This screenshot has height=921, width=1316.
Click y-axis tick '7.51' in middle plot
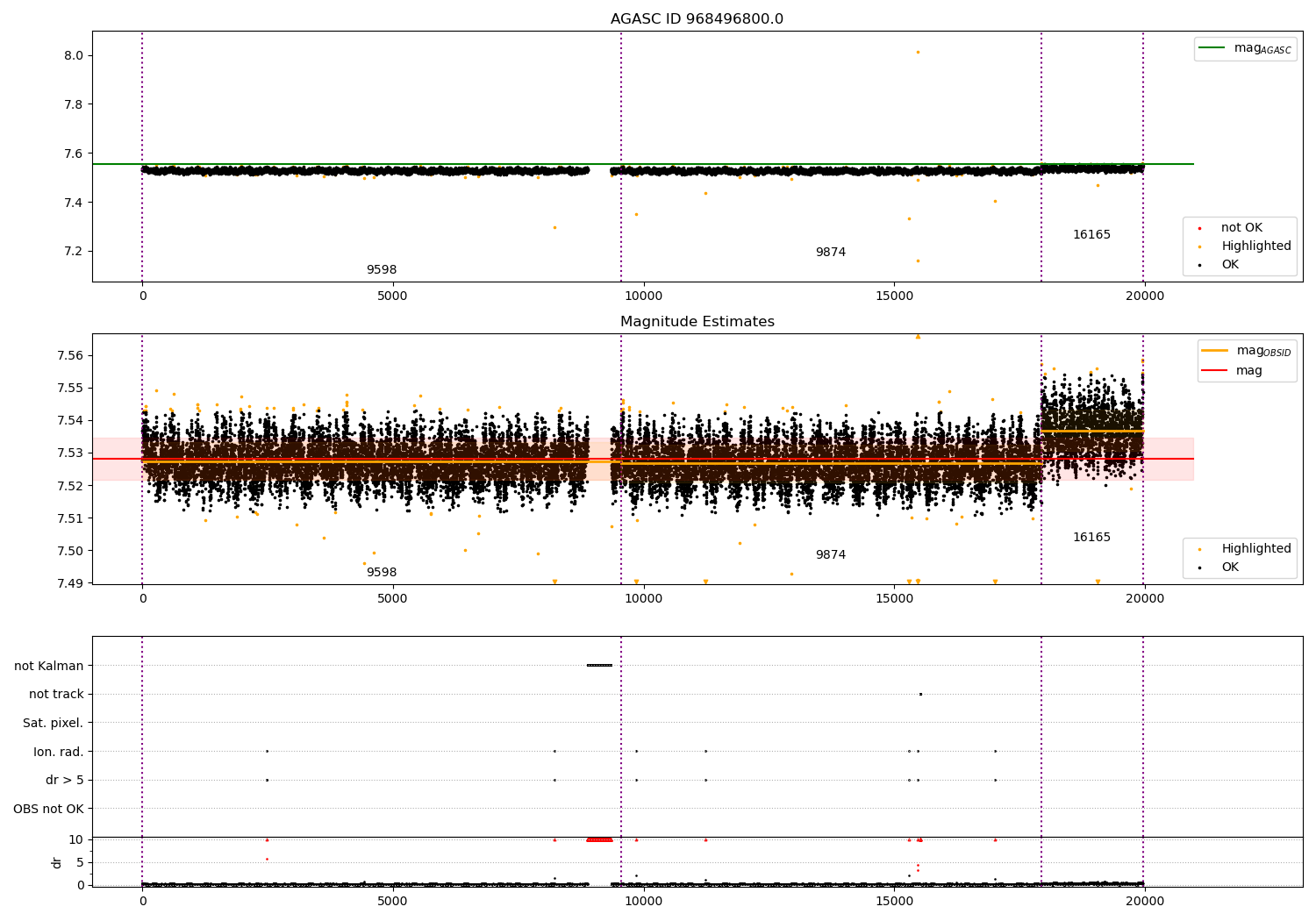(69, 519)
